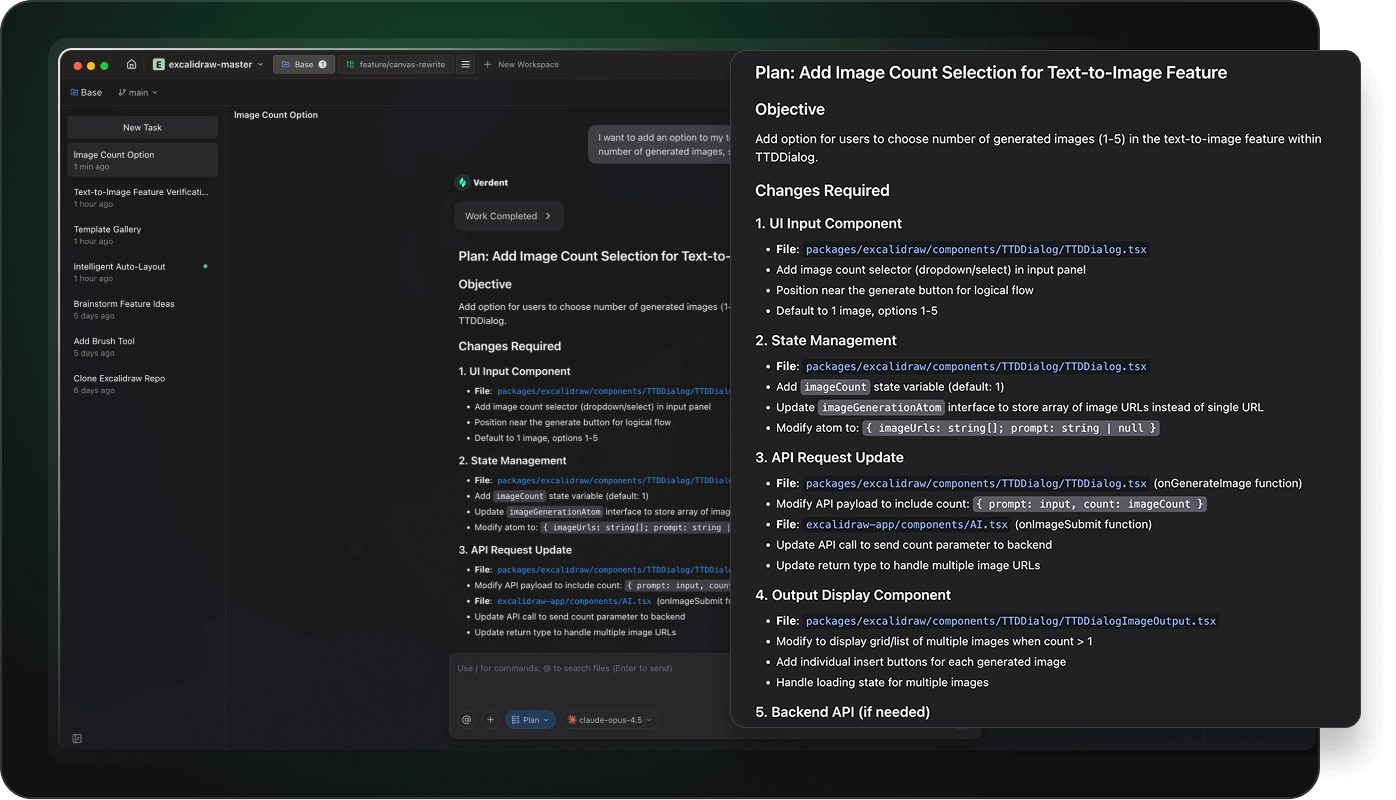
Task: Open the hamburger workspace list icon
Action: pos(465,64)
